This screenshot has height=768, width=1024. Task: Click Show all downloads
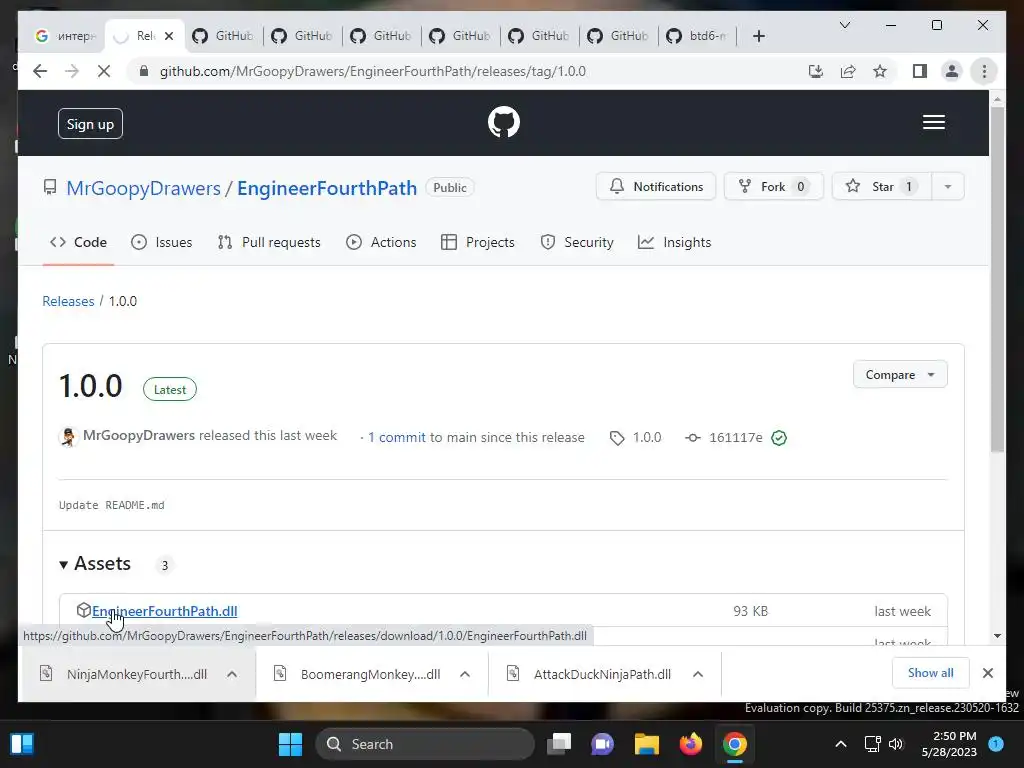931,673
